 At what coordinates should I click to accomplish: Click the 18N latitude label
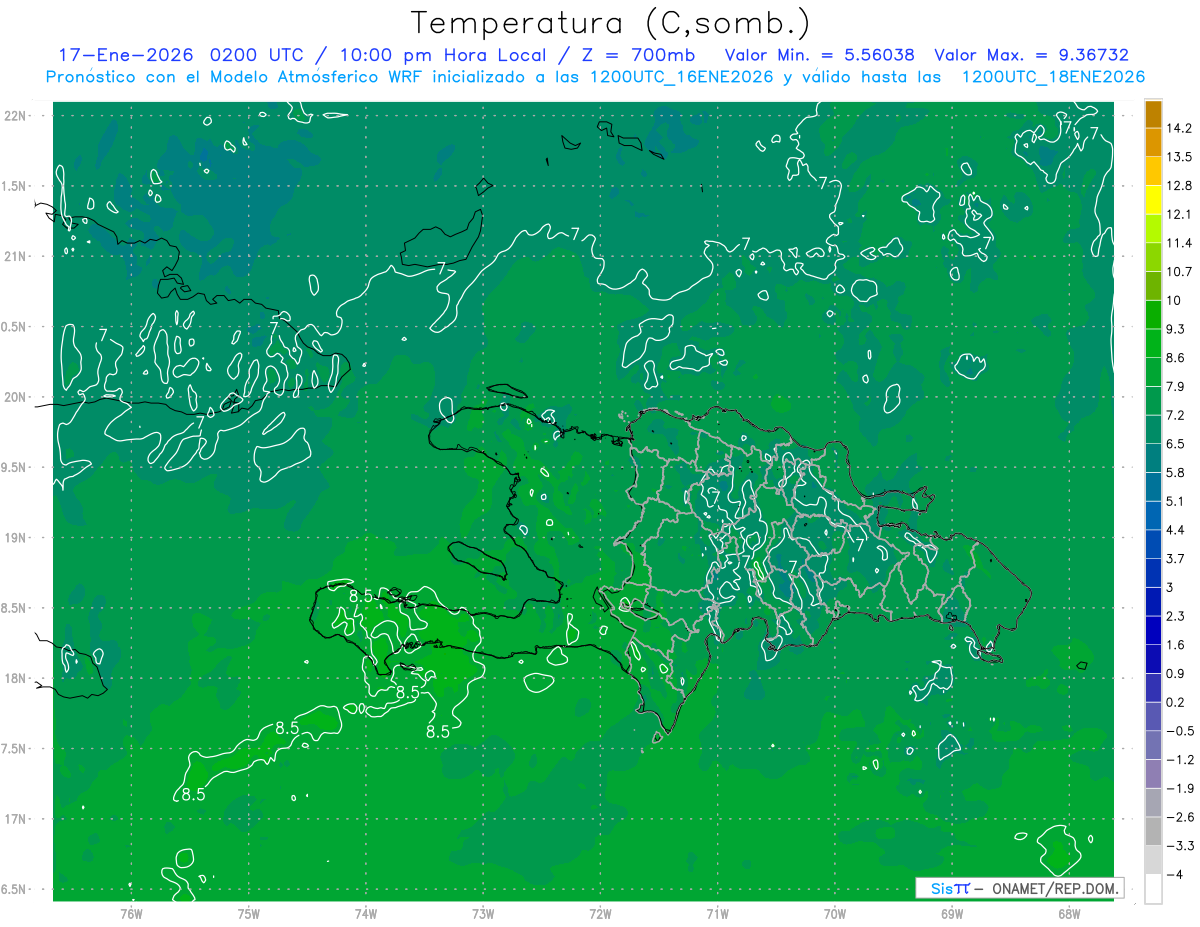[15, 678]
